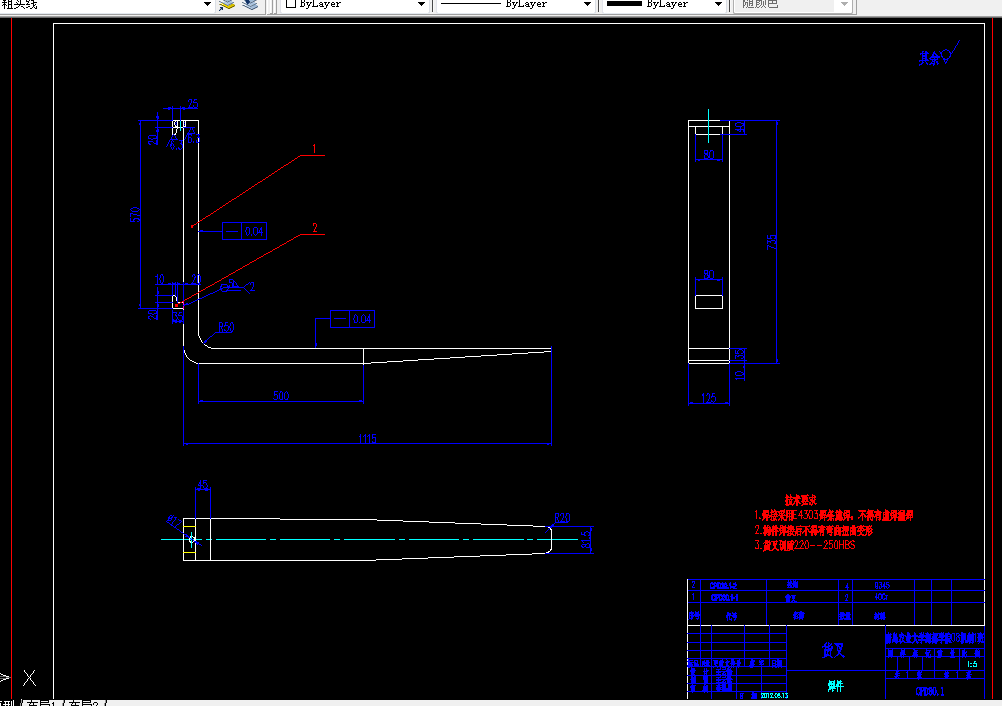Select the 45 dimension on bottom view
The image size is (1002, 706).
coord(203,485)
